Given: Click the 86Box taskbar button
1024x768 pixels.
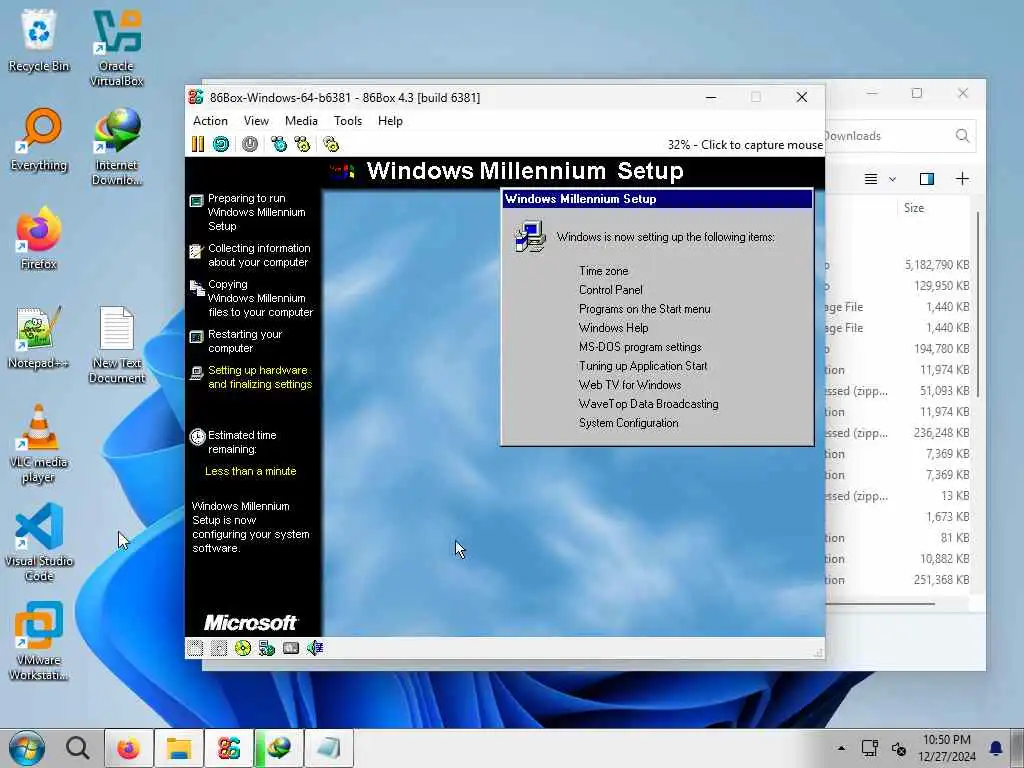Looking at the screenshot, I should (229, 748).
